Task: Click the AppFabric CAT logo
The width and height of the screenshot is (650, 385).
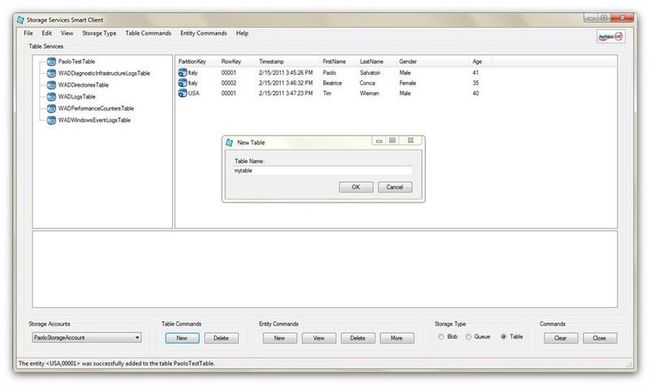Action: click(611, 37)
